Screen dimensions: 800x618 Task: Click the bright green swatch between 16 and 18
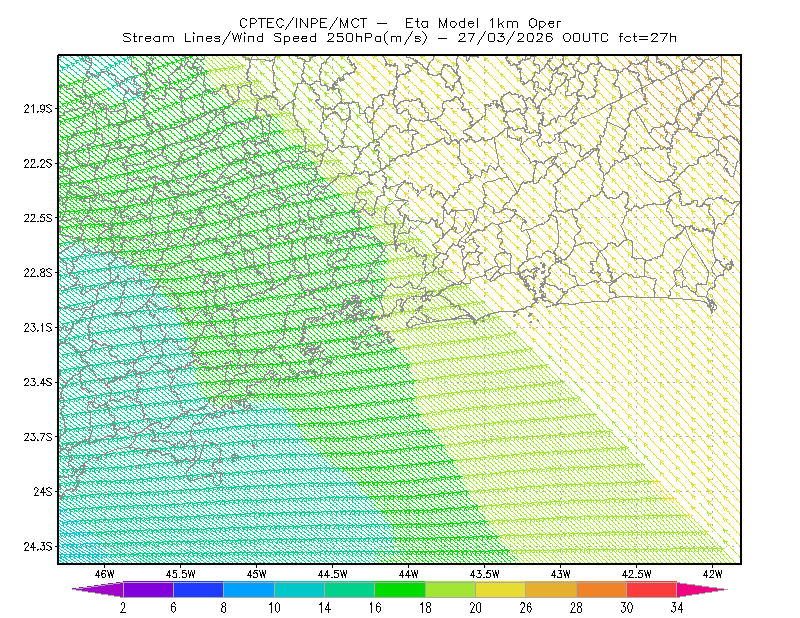tap(400, 589)
